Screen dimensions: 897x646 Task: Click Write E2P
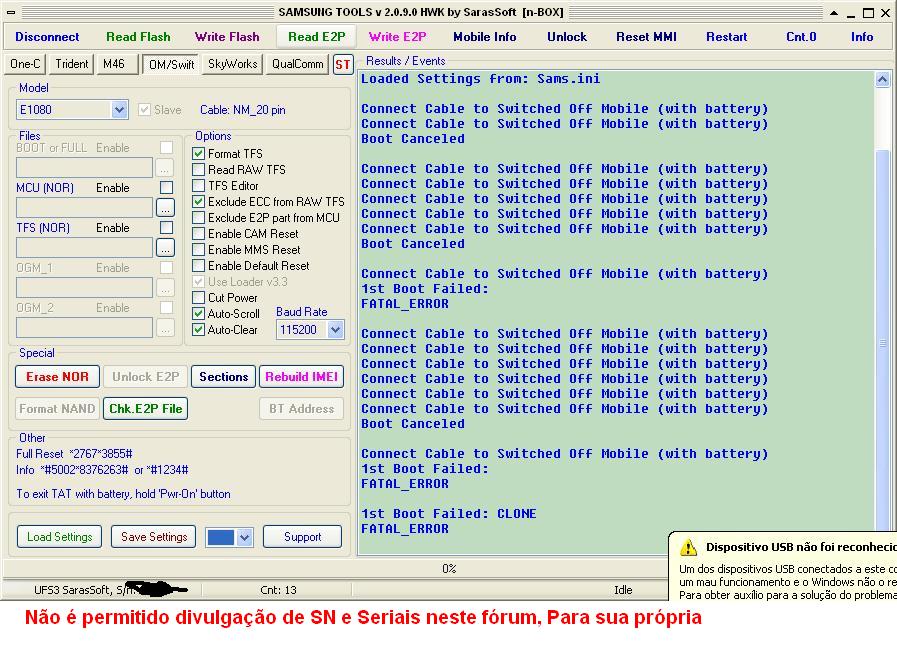pos(398,37)
